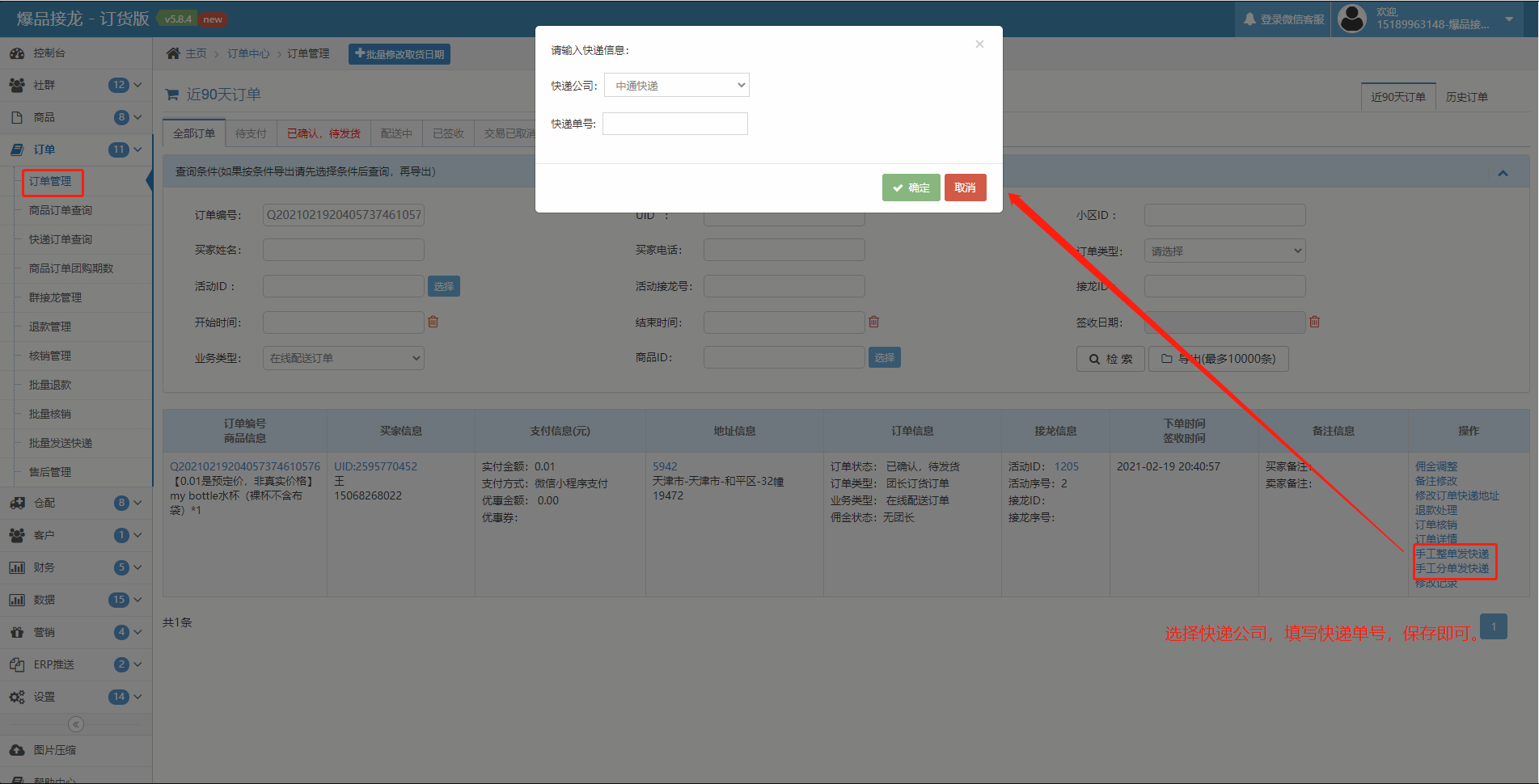Open the account dropdown caret

[x=1509, y=19]
